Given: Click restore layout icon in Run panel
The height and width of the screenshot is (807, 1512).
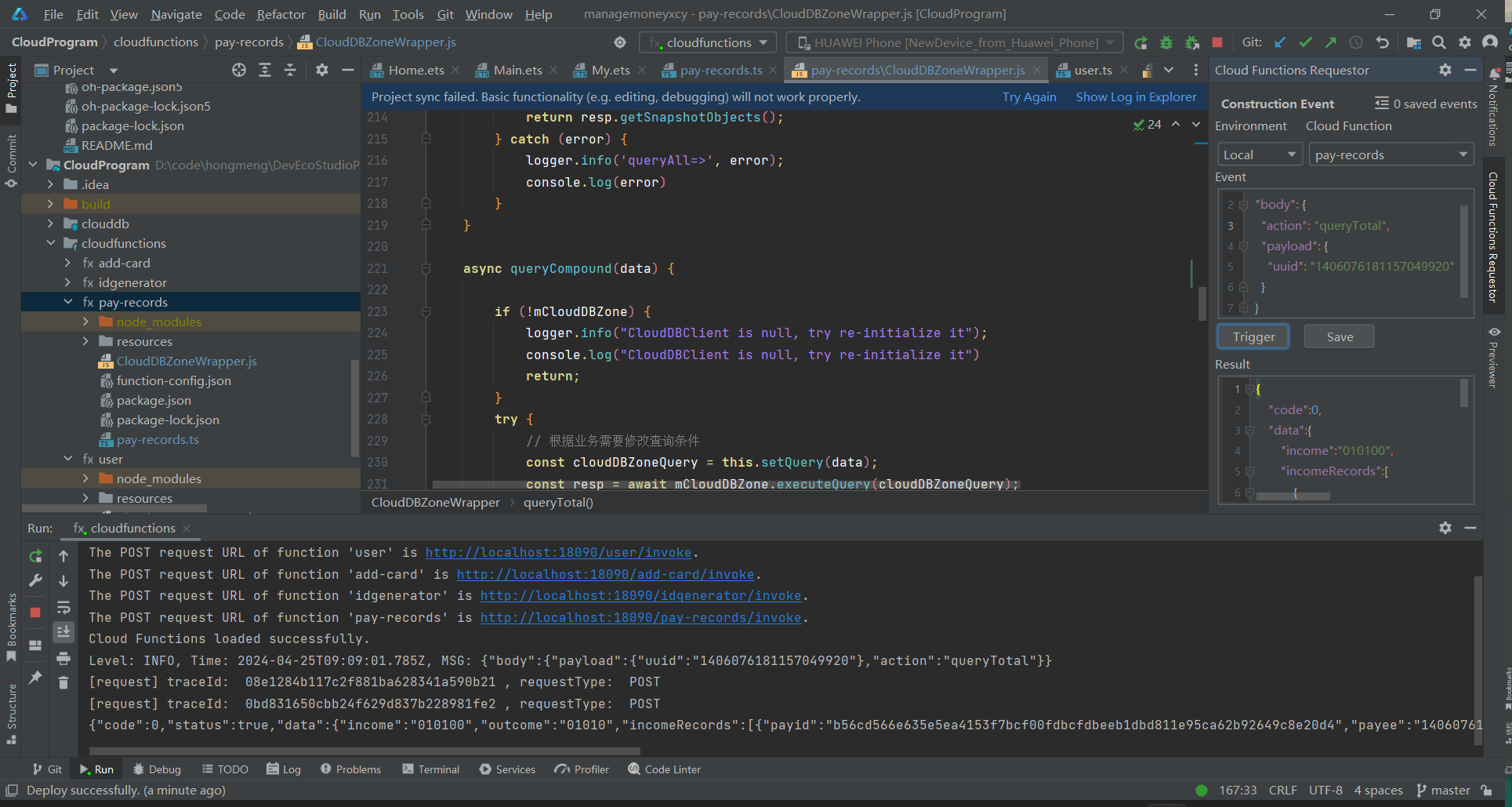Looking at the screenshot, I should [35, 645].
